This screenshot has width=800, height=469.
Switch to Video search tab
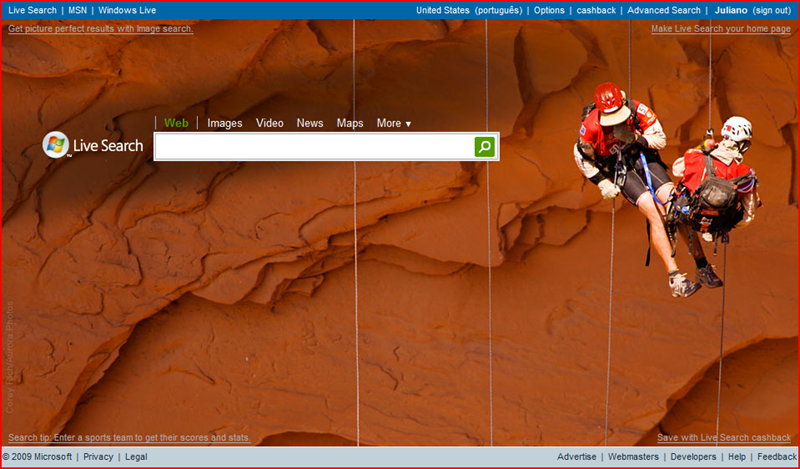(x=269, y=123)
